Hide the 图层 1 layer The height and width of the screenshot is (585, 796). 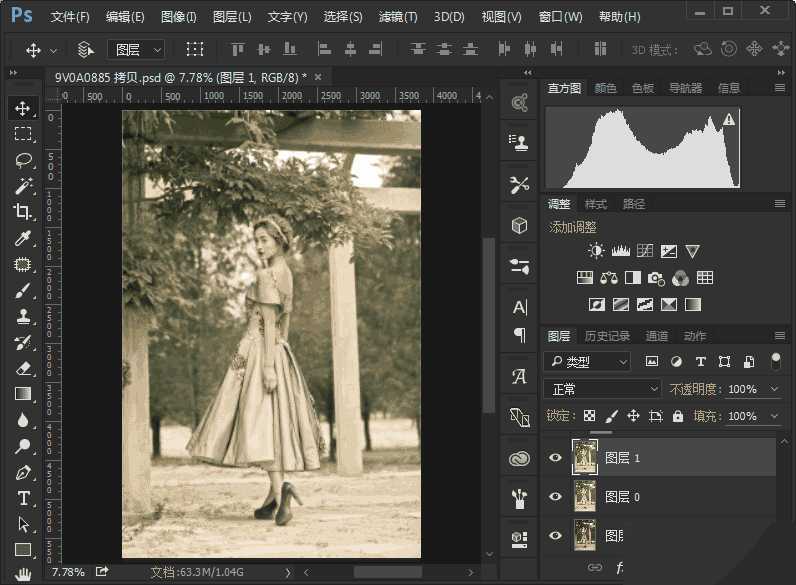555,458
